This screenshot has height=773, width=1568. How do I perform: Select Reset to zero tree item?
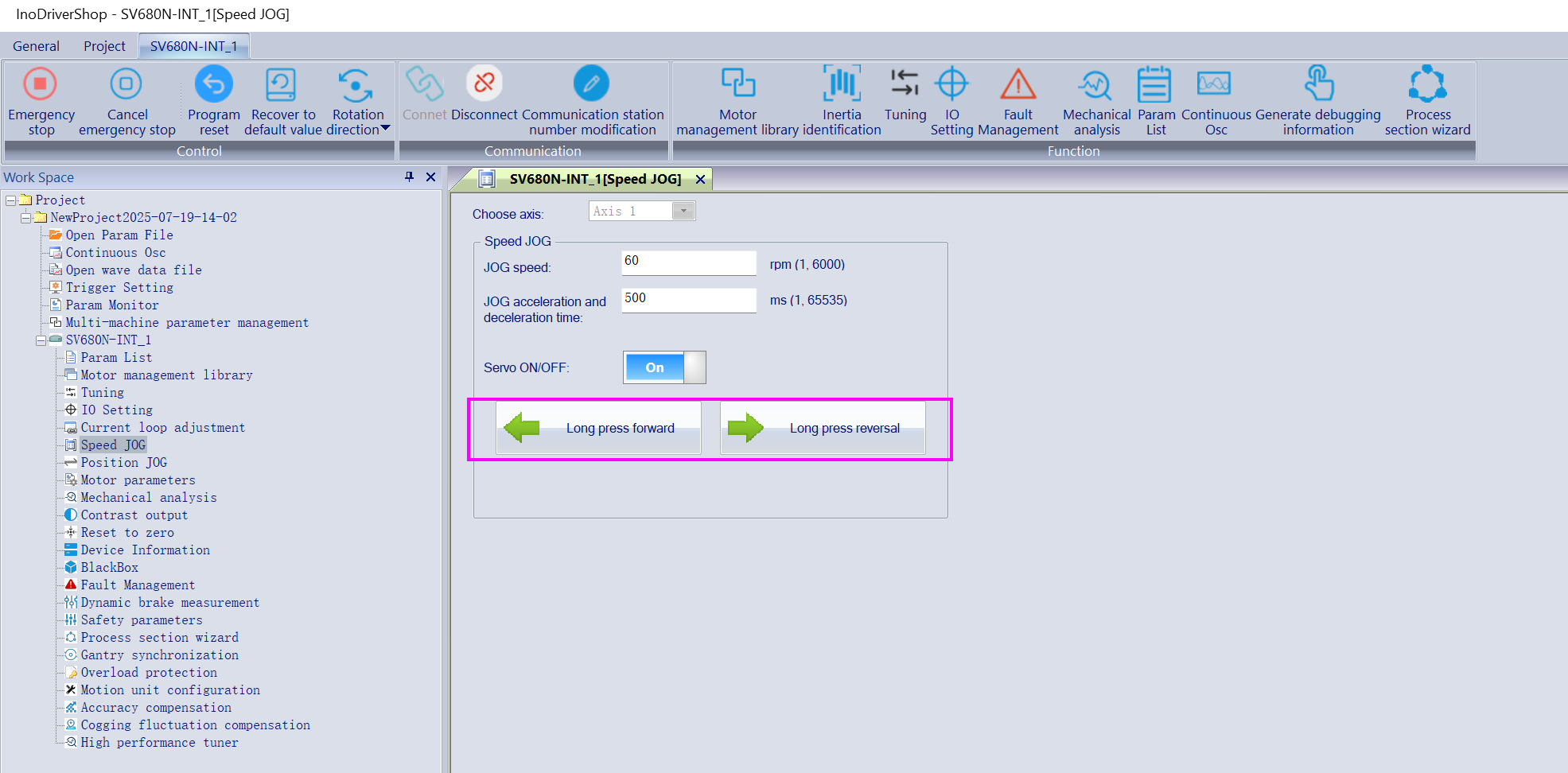(x=127, y=533)
